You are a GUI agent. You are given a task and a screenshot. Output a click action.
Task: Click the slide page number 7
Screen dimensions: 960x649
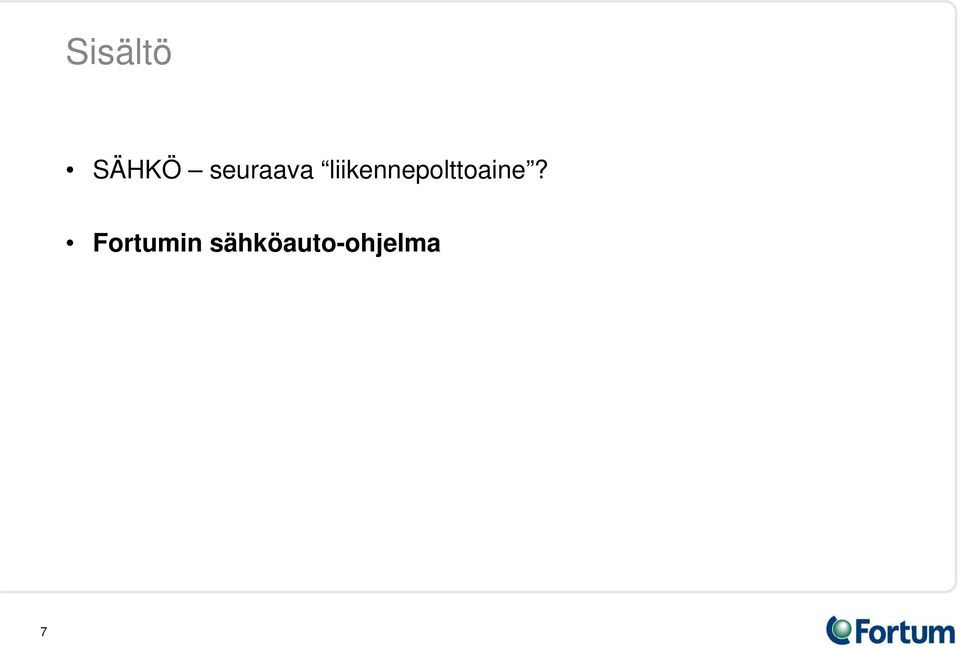click(x=43, y=632)
